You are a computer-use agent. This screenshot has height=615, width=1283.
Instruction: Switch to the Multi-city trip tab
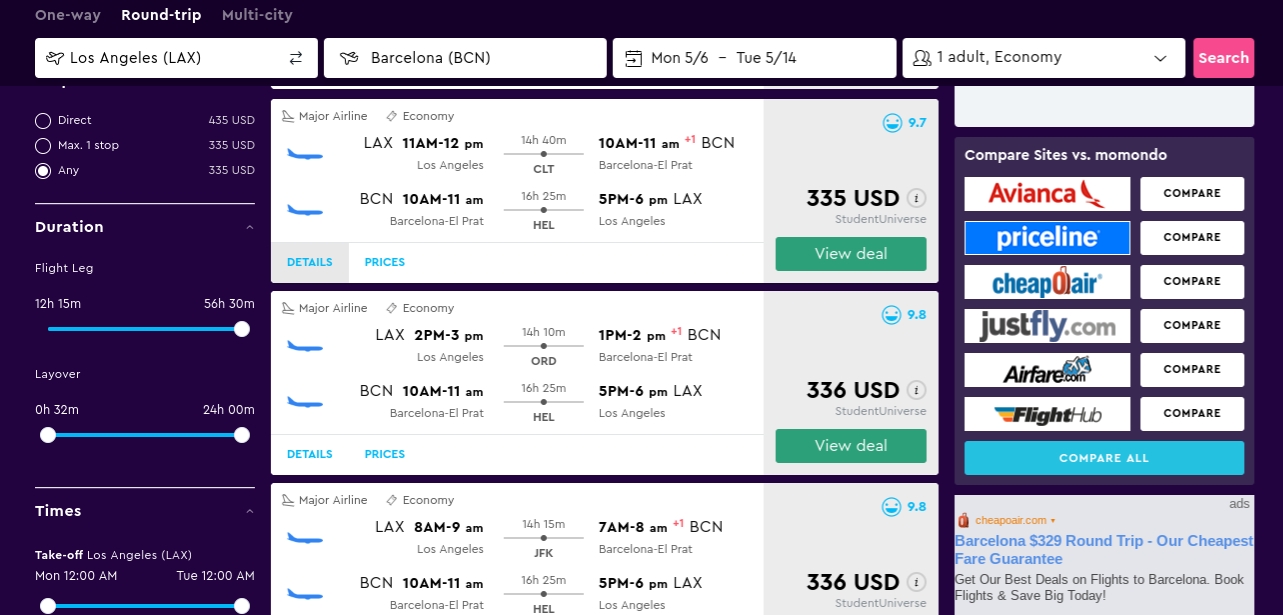coord(257,15)
